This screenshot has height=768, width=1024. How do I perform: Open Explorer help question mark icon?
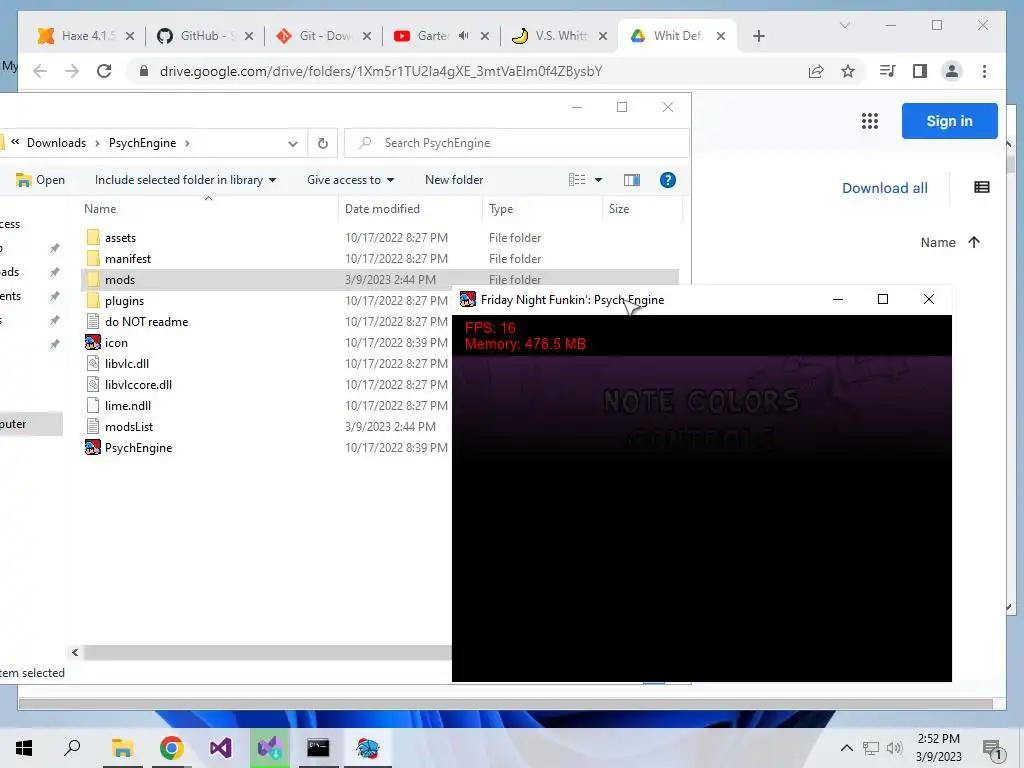tap(667, 180)
